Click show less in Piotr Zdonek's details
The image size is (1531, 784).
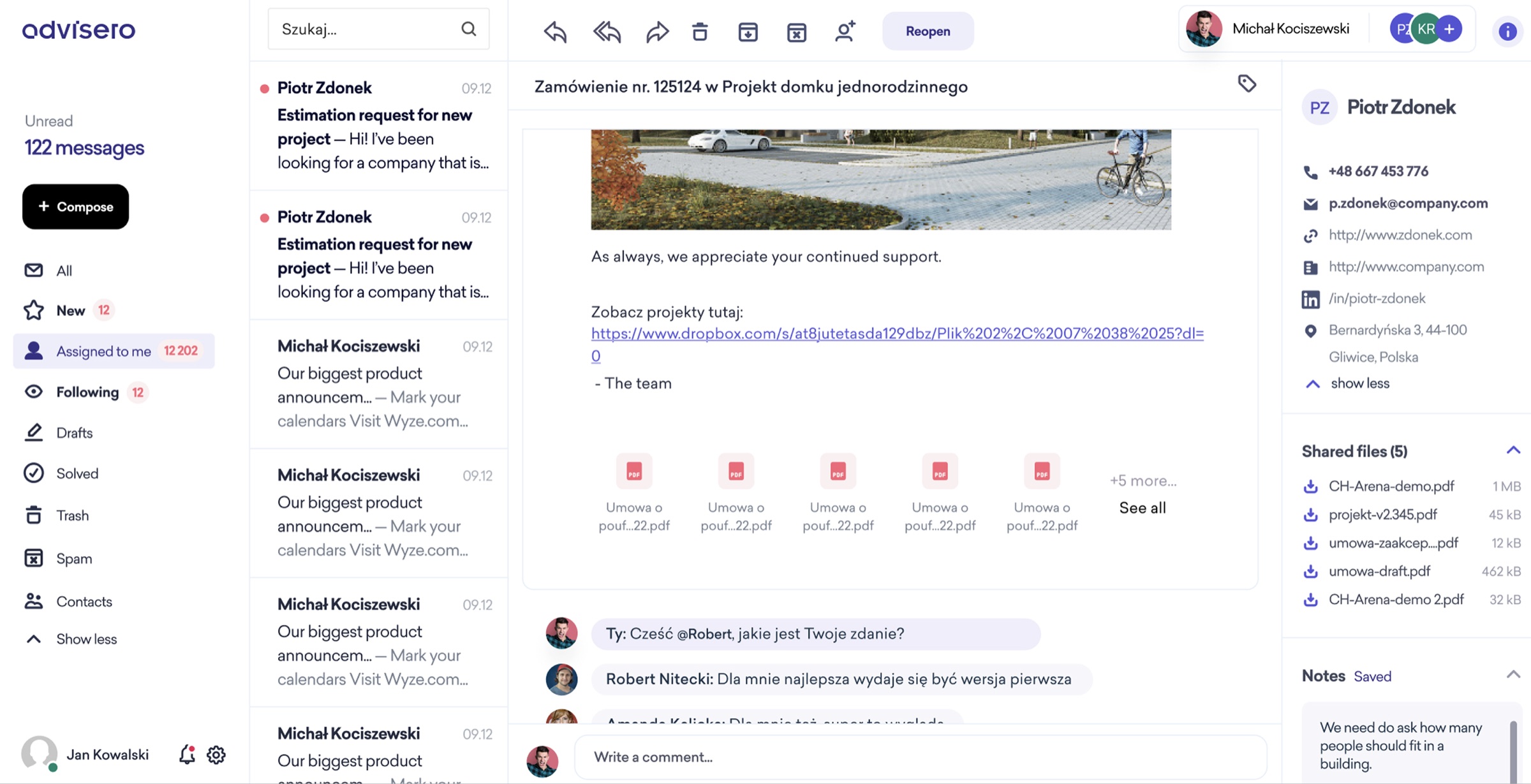click(1360, 383)
